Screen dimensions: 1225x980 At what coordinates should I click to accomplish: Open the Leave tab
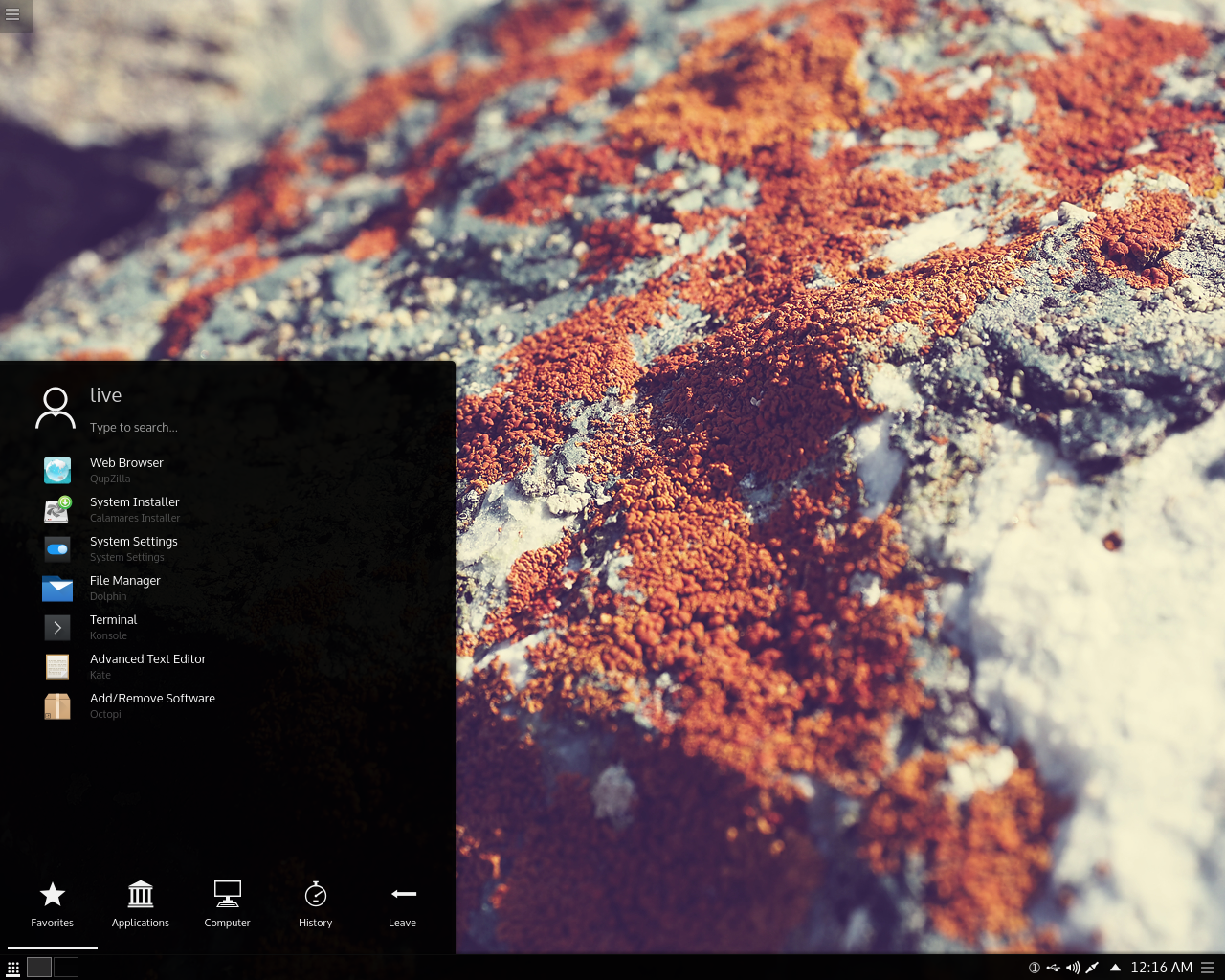click(403, 904)
